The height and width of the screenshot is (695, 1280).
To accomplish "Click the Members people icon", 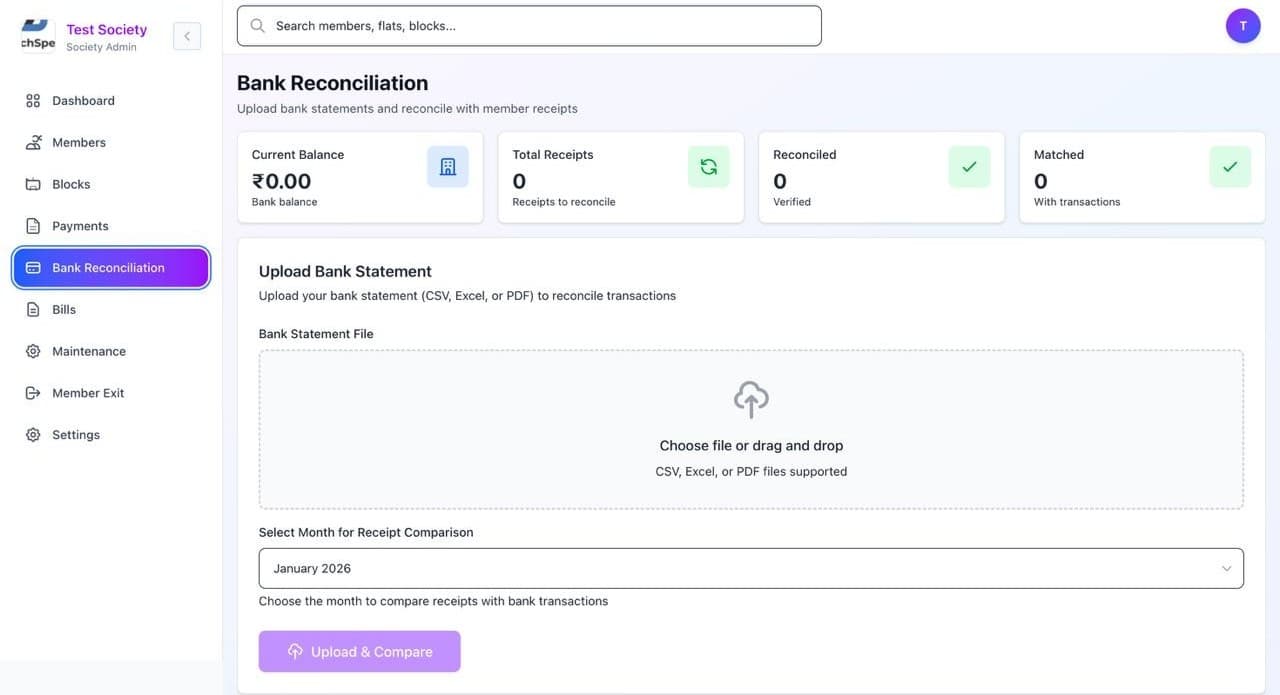I will click(x=33, y=143).
